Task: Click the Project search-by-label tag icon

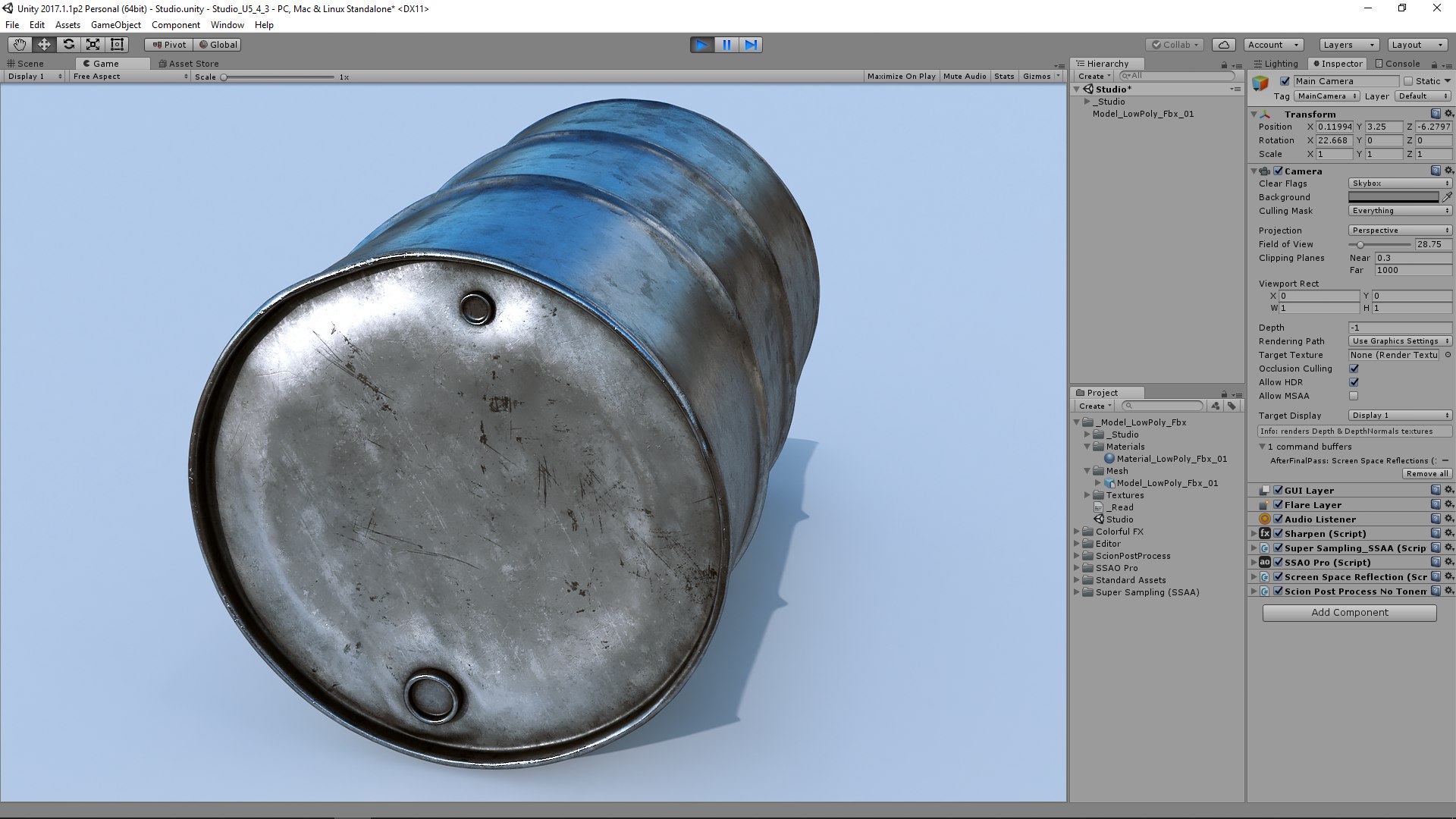Action: [1232, 406]
